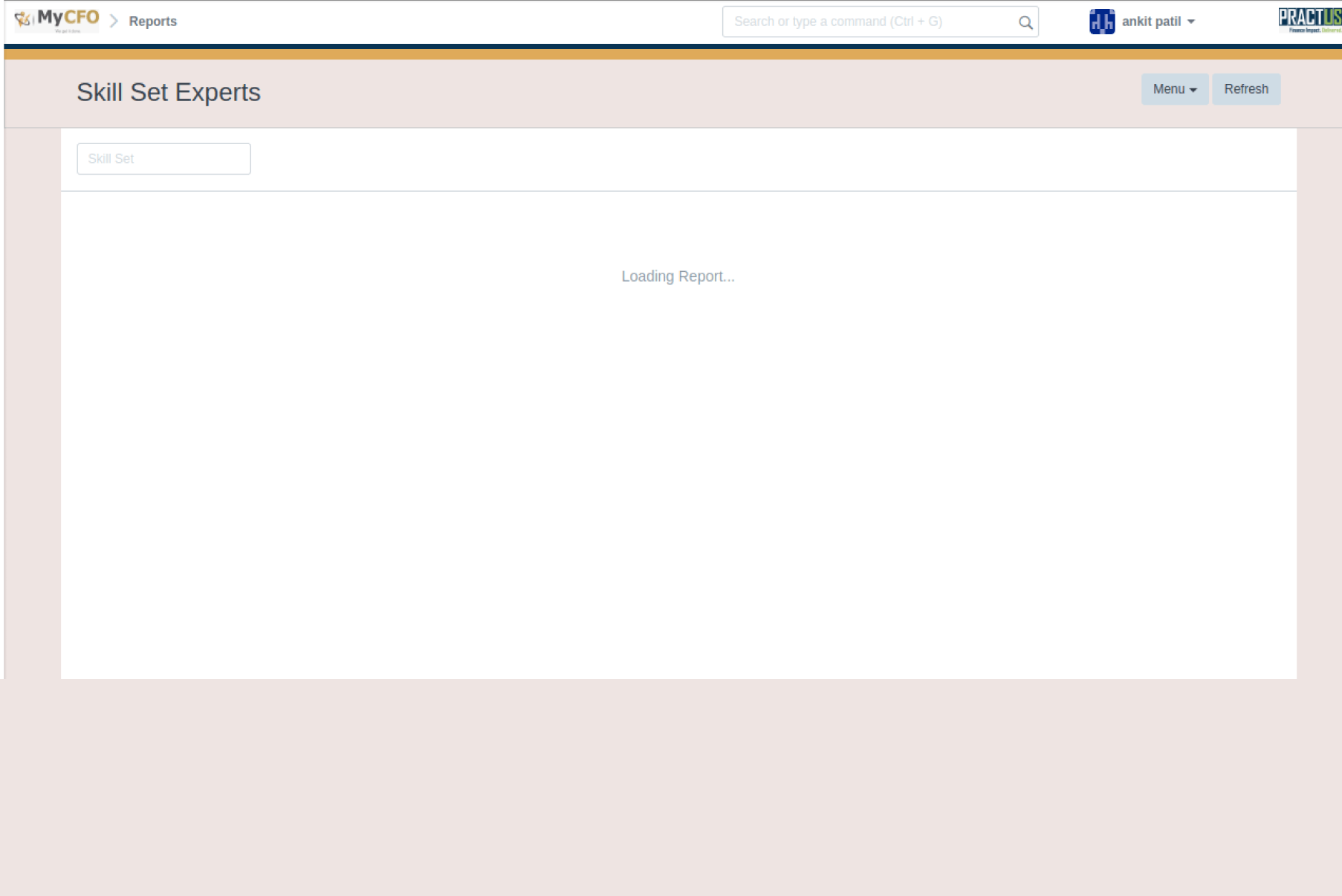Focus the global search command box
Viewport: 1342px width, 896px height.
coord(869,22)
